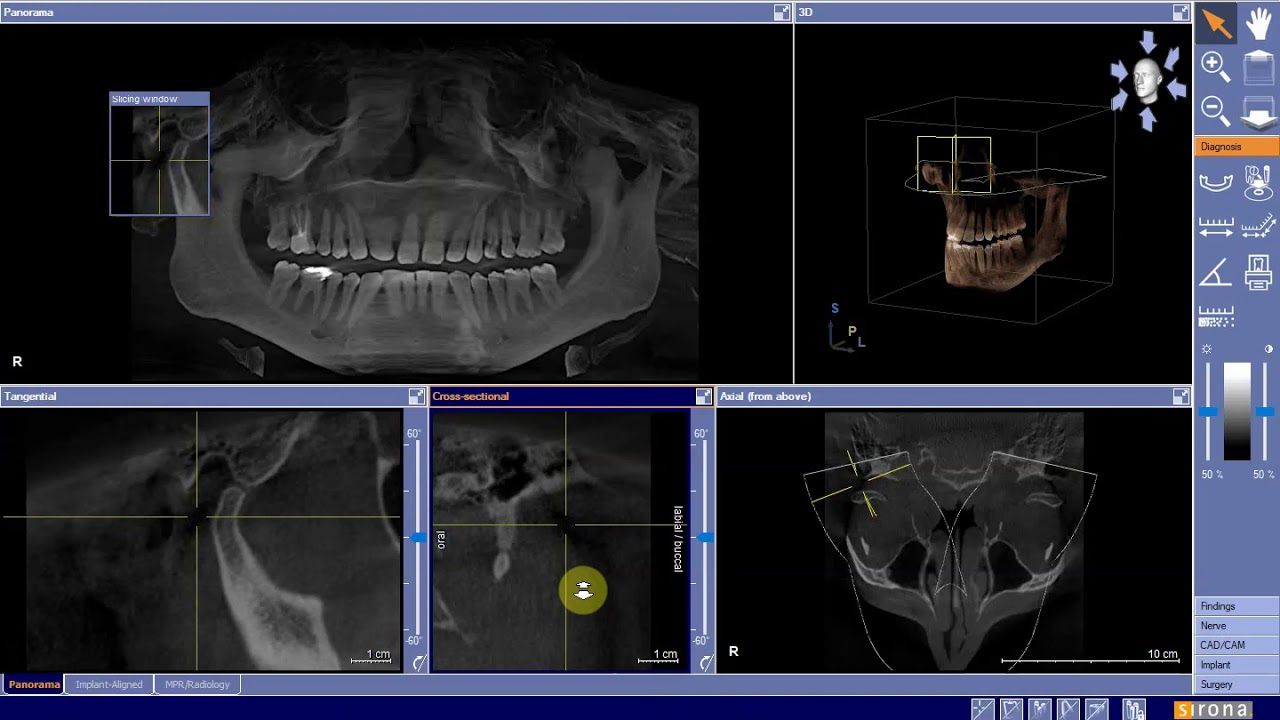Reset rotation icon in Cross-sectional view
1280x720 pixels.
[706, 662]
